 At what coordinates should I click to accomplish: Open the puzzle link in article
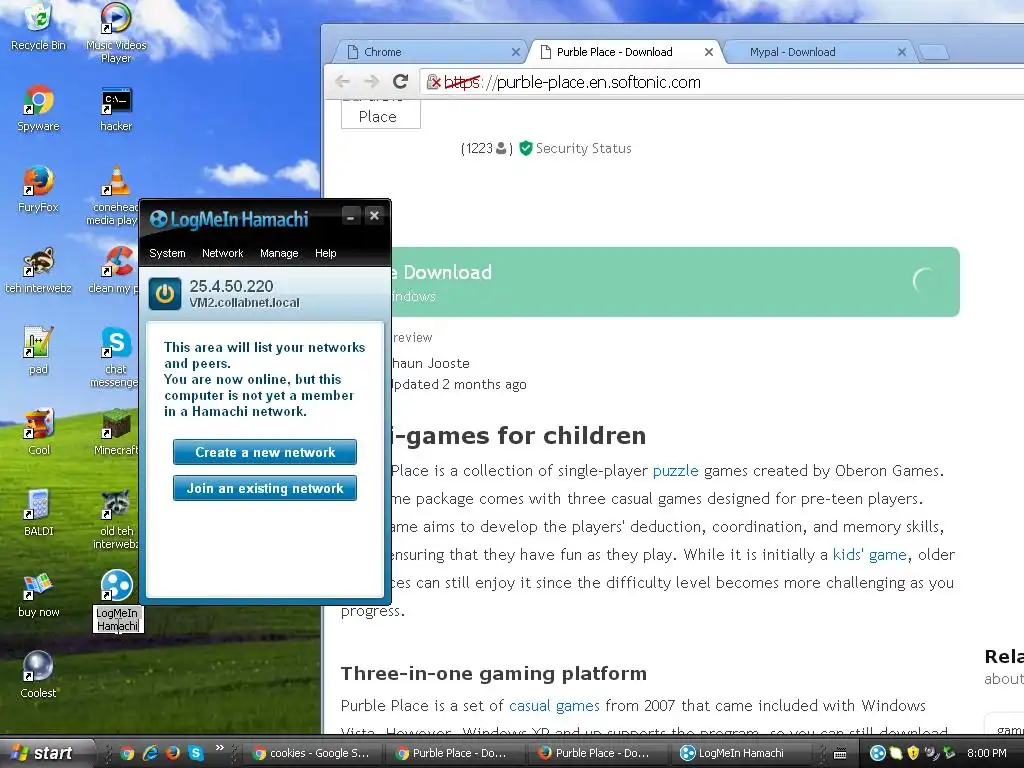675,471
